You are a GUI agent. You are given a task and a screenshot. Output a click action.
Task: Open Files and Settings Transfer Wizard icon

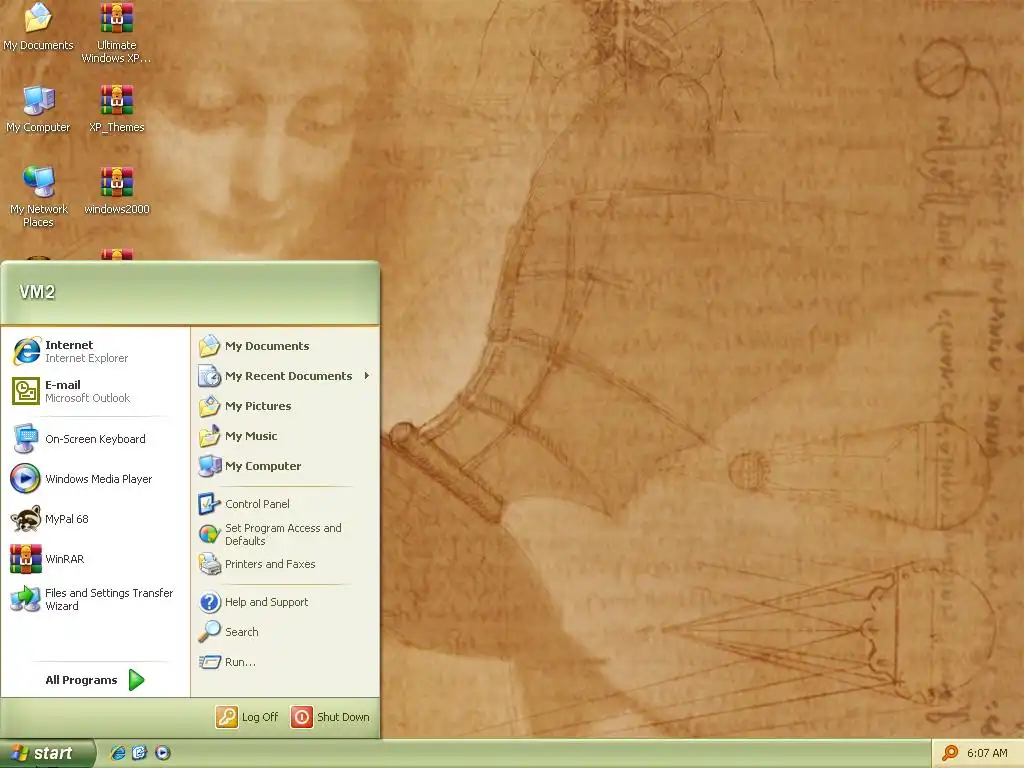click(26, 599)
